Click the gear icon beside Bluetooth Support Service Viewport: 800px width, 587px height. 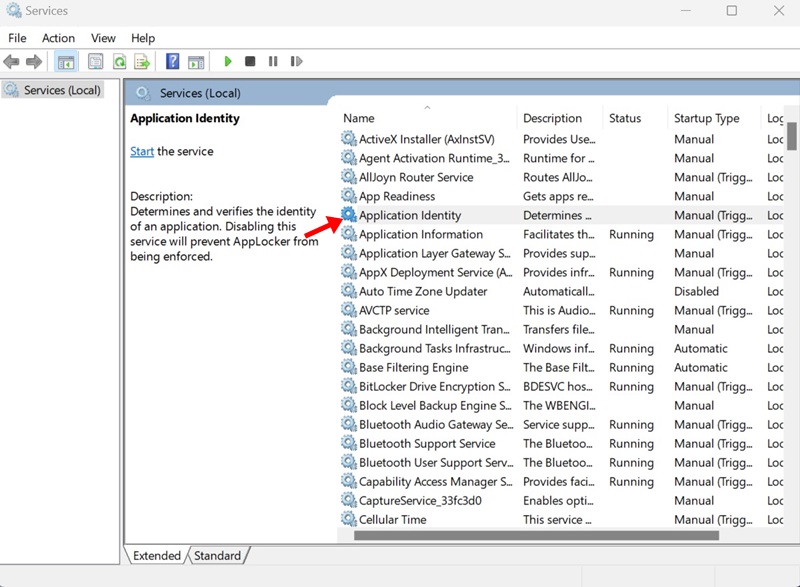click(x=349, y=443)
